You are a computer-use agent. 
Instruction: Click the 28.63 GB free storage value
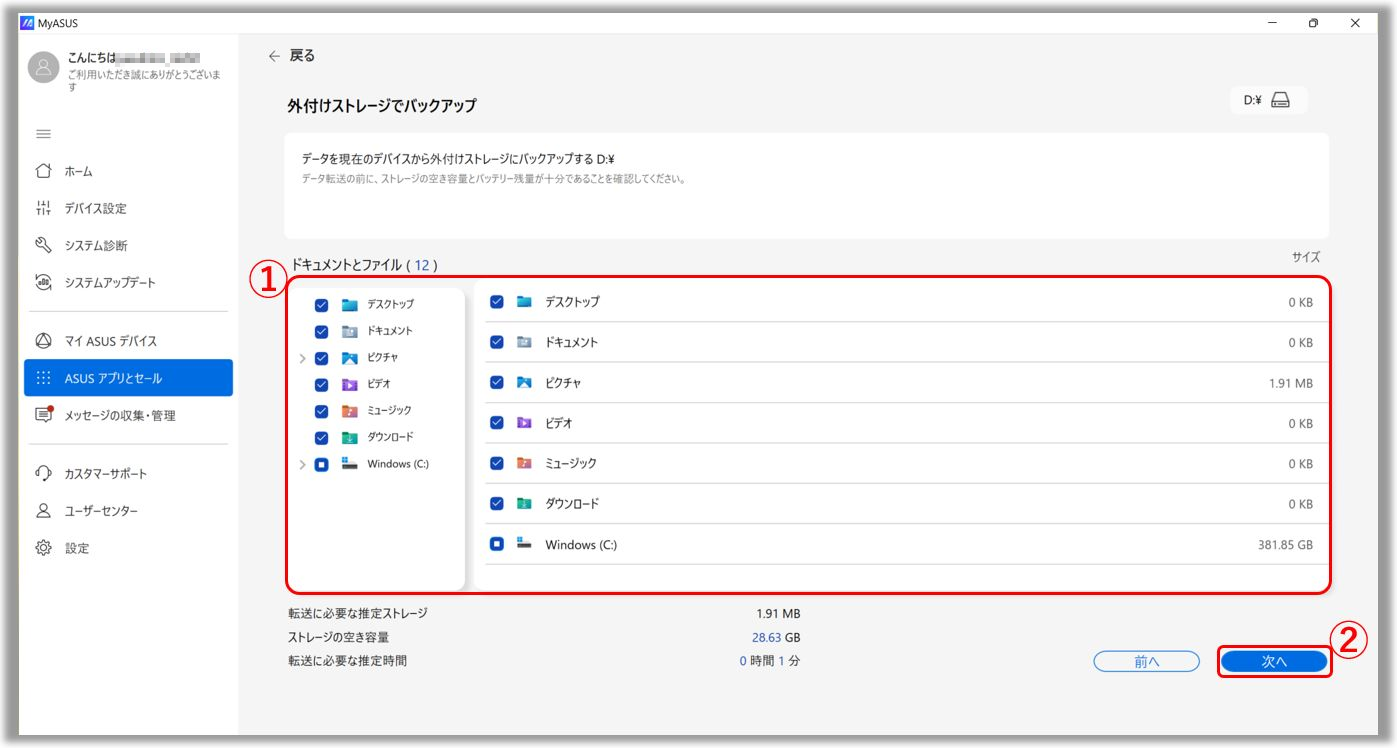[x=777, y=637]
